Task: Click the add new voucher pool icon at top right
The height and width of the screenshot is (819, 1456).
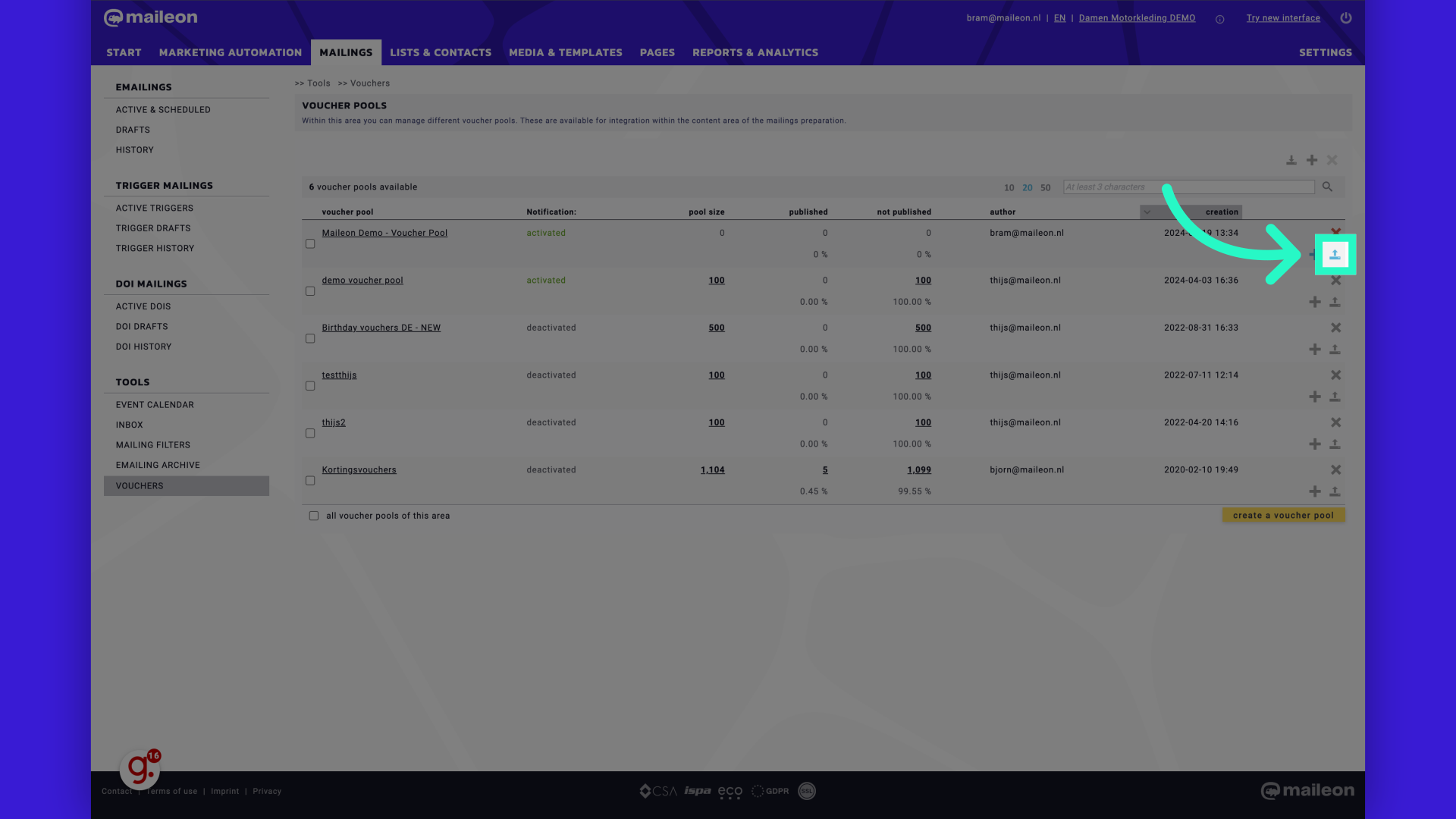Action: coord(1312,160)
